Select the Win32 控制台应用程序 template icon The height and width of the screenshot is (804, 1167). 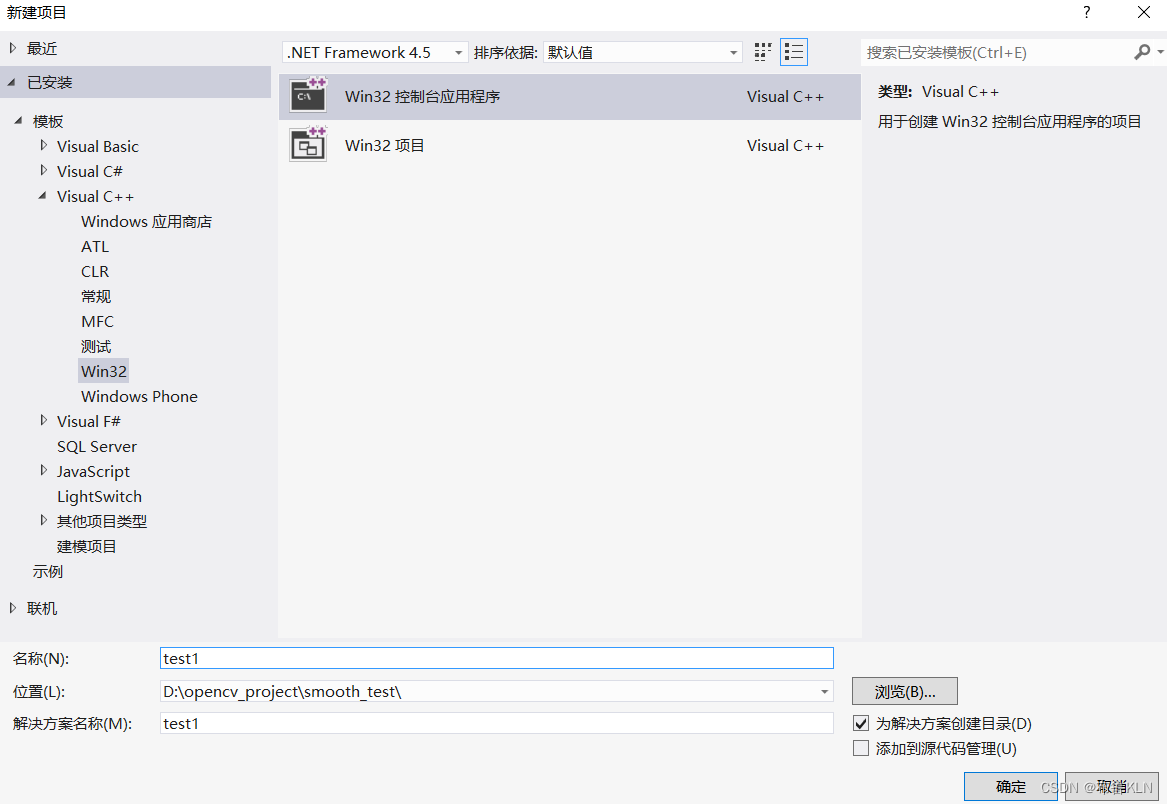click(x=307, y=95)
